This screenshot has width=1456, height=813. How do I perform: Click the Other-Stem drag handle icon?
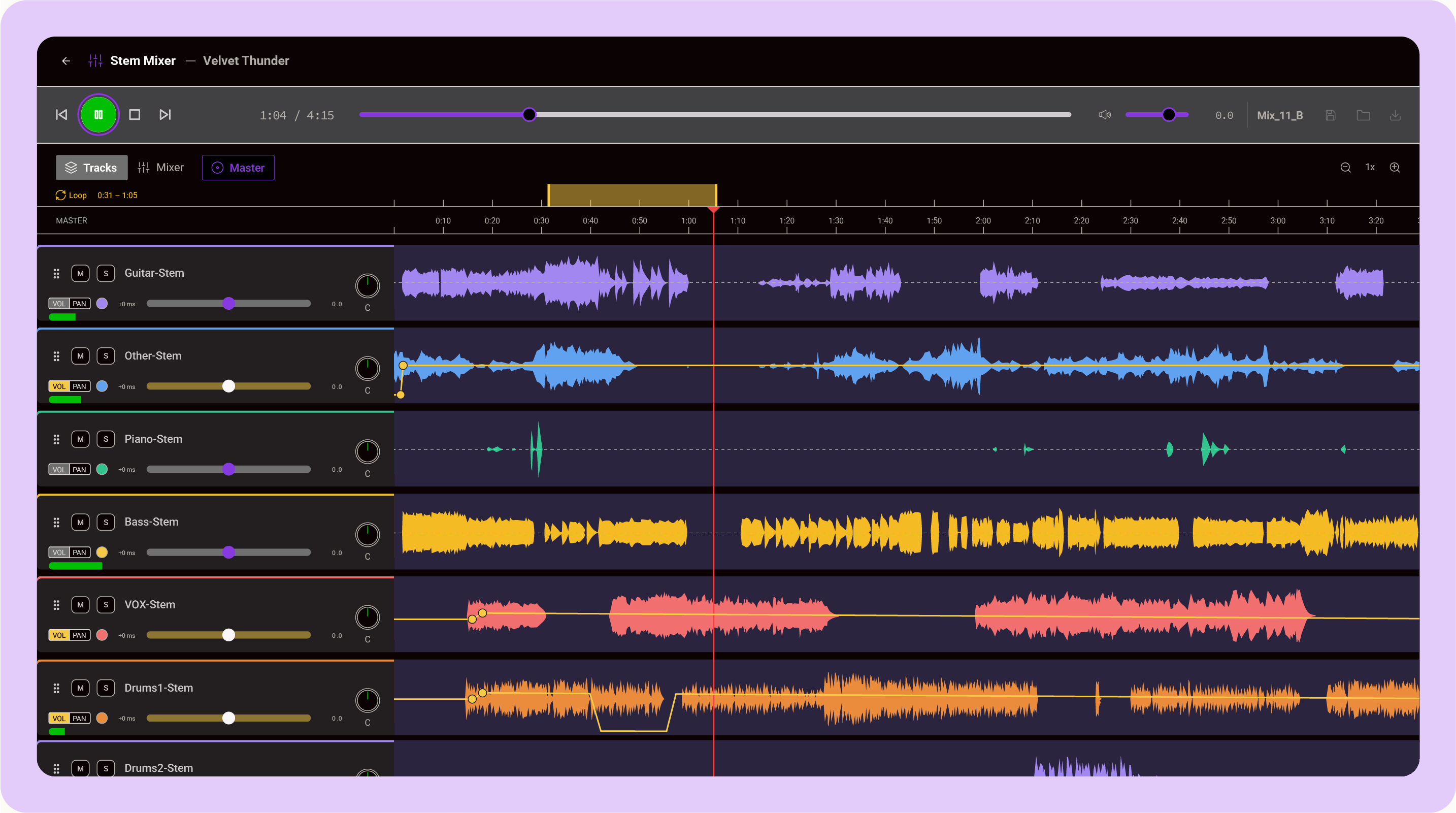coord(56,355)
